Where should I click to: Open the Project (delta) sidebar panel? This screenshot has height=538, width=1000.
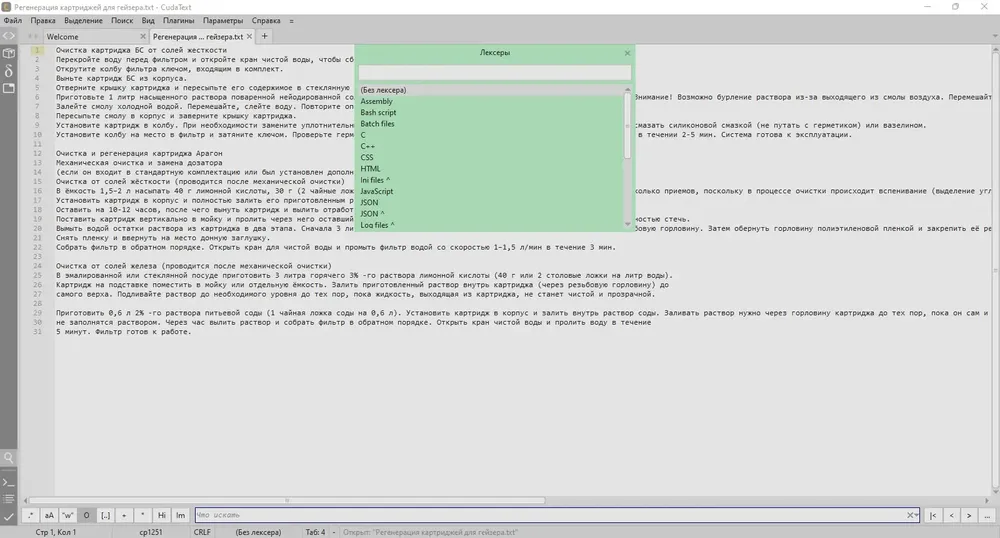click(x=9, y=71)
